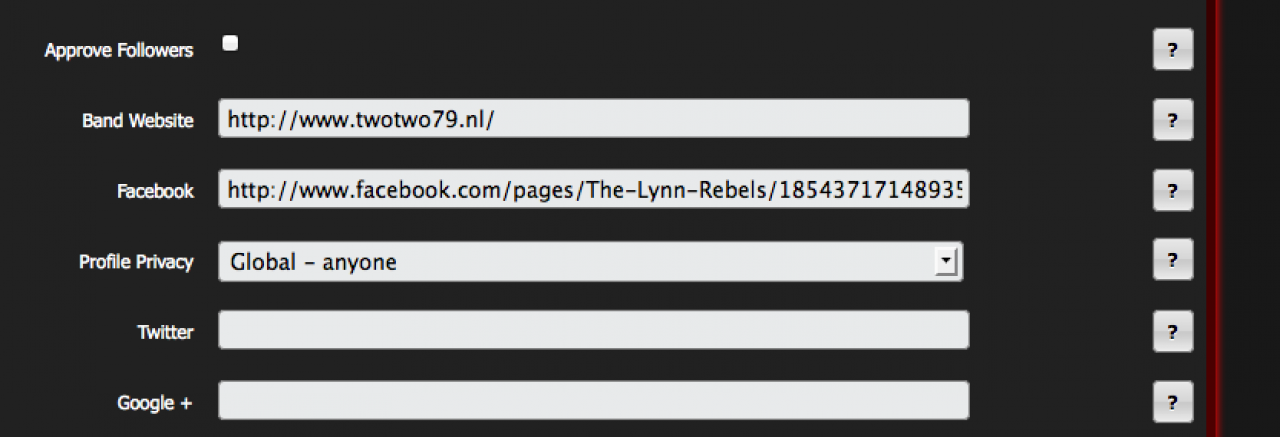Expand the Profile Privacy dropdown arrow
The height and width of the screenshot is (437, 1280).
pos(944,262)
